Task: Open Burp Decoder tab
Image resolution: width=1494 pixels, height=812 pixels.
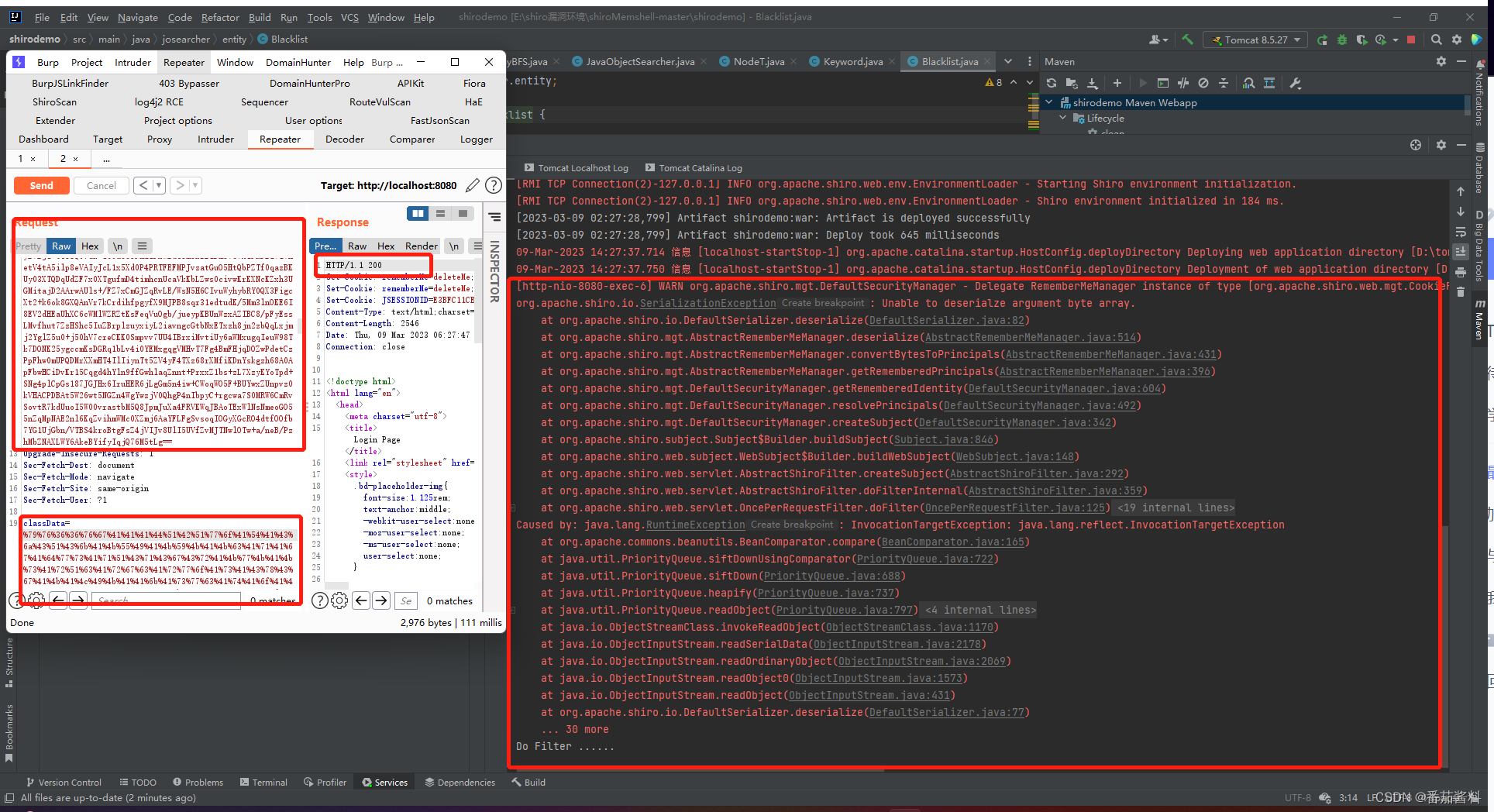Action: coord(345,139)
